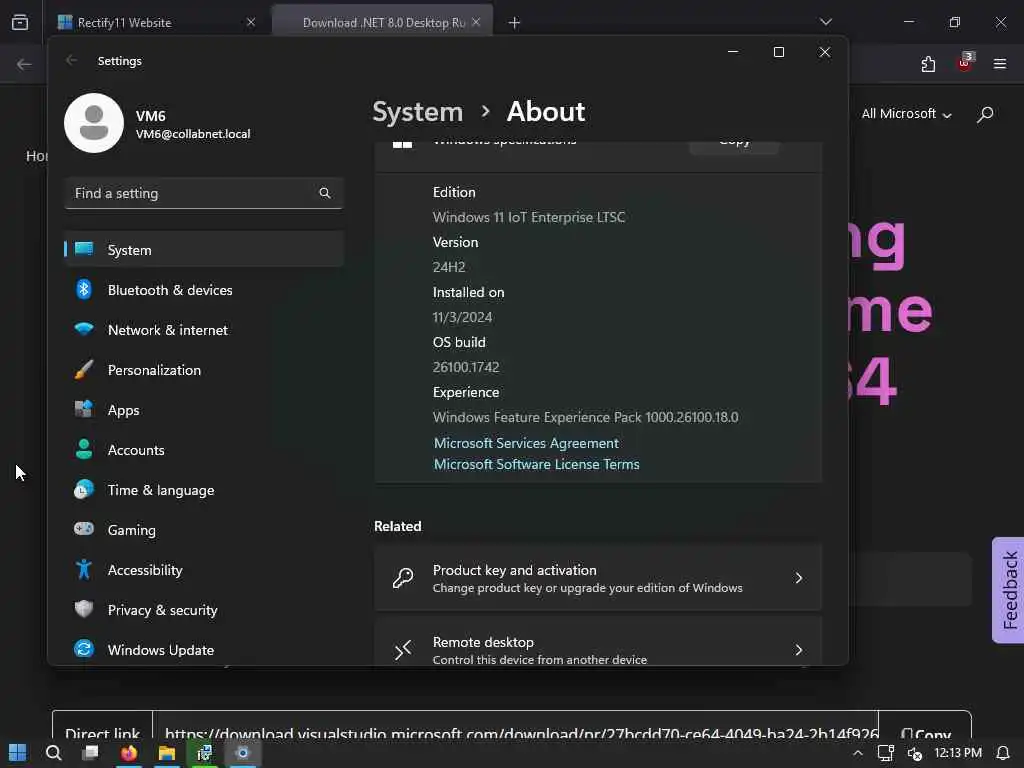Select the Gaming controller icon
The image size is (1024, 768).
click(84, 529)
